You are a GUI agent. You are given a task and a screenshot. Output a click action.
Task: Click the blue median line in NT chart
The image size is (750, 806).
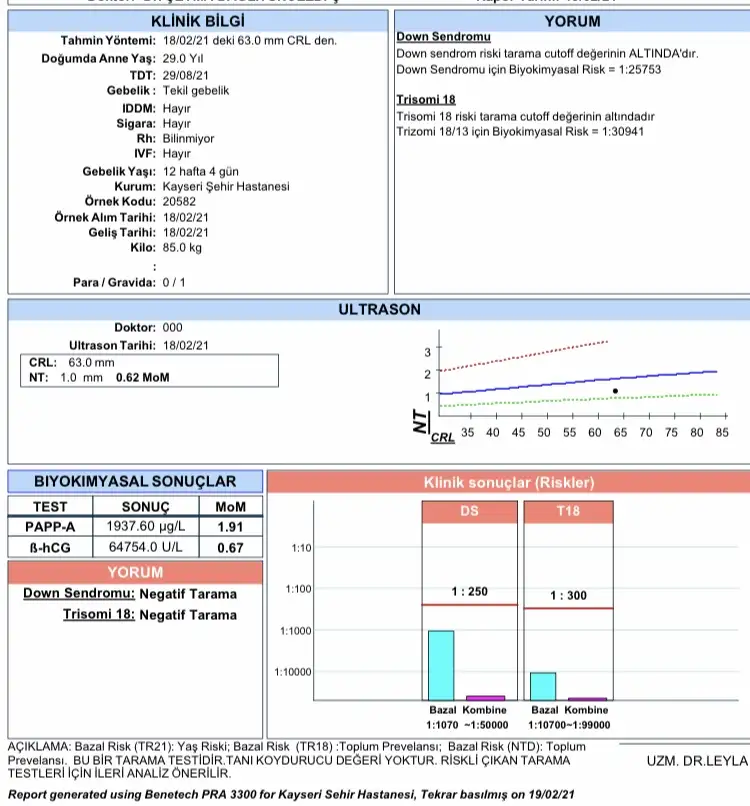(x=578, y=383)
